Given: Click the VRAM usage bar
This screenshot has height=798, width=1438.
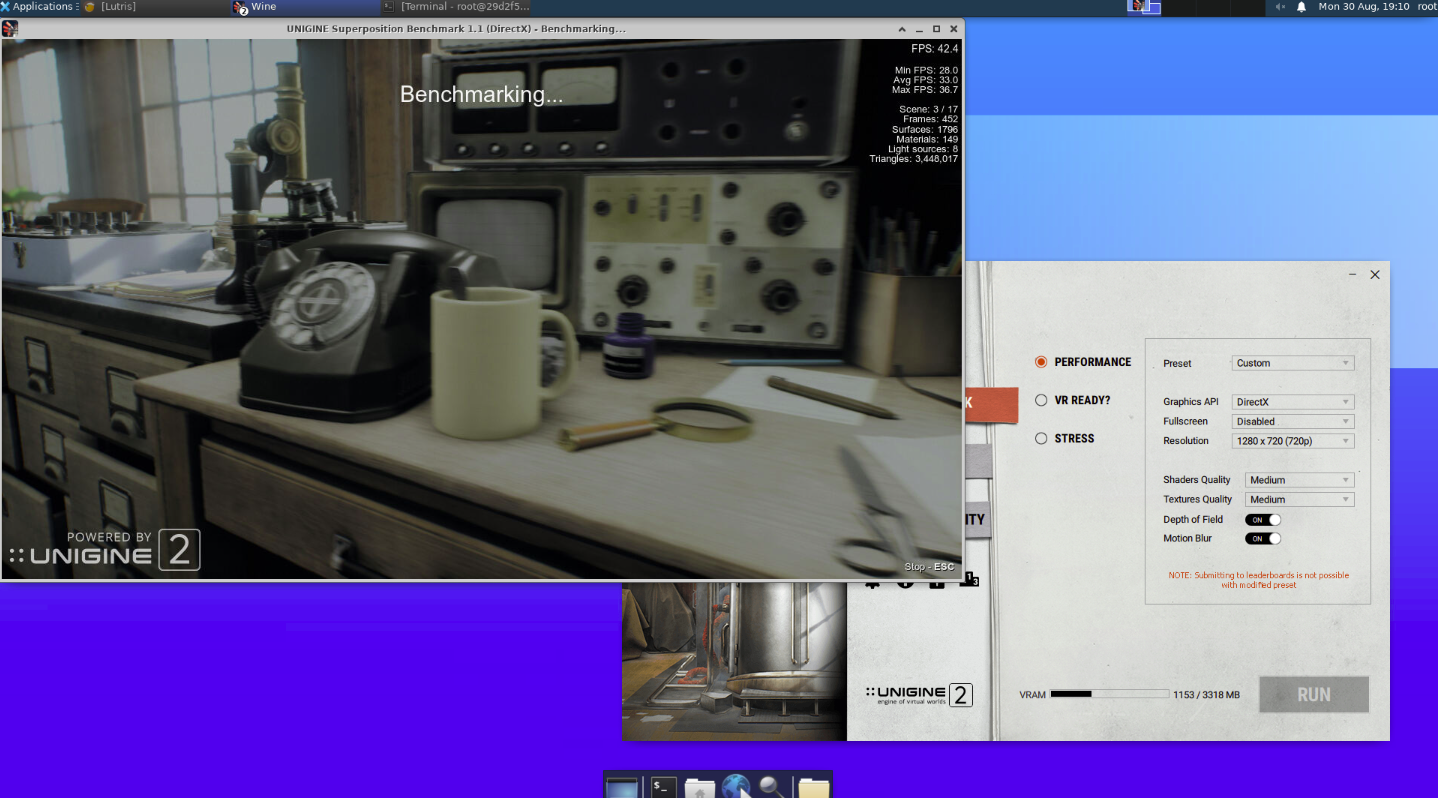Looking at the screenshot, I should click(x=1109, y=694).
